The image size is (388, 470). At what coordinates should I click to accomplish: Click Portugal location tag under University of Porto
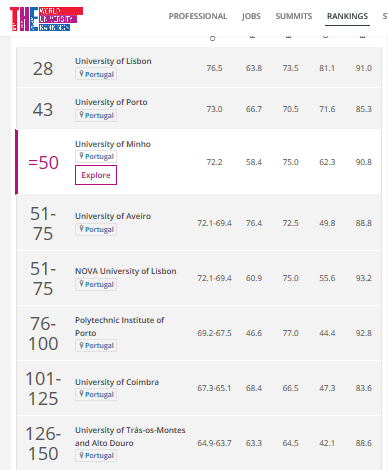pyautogui.click(x=96, y=115)
